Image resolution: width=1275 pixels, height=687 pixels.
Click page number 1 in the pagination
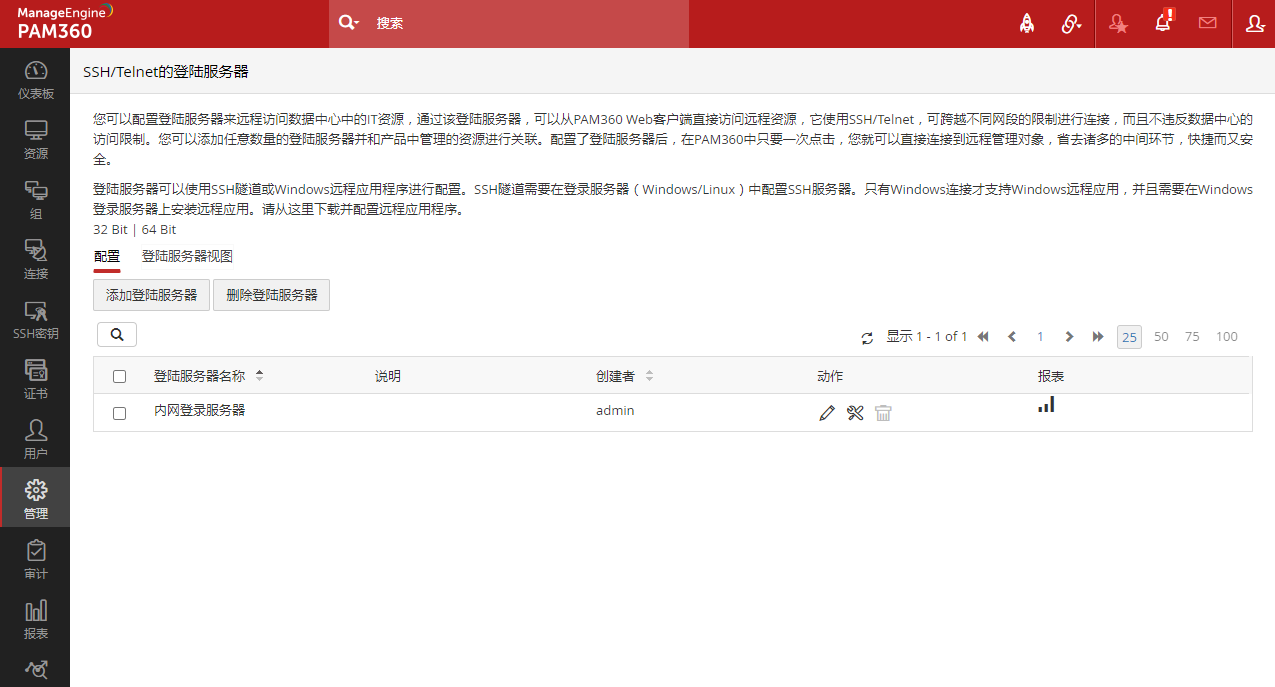click(x=1040, y=337)
